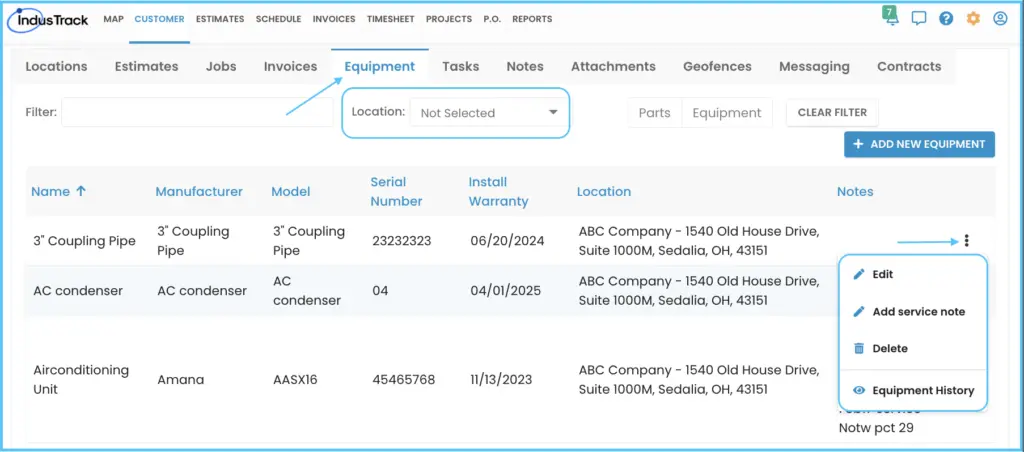The width and height of the screenshot is (1024, 452).
Task: Open ESTIMATES in top navigation
Action: click(x=220, y=19)
